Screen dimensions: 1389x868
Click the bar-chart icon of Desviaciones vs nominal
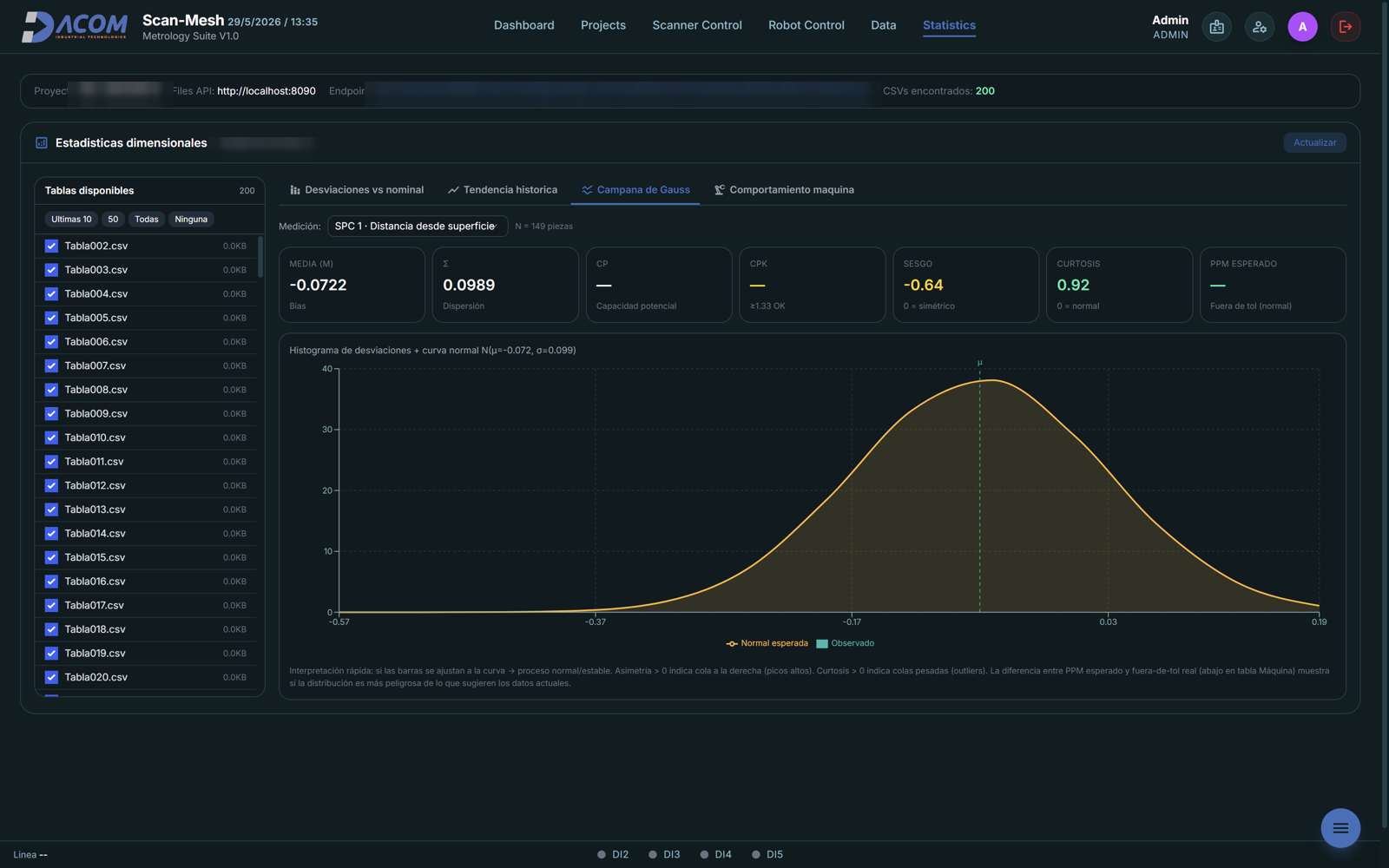tap(295, 190)
